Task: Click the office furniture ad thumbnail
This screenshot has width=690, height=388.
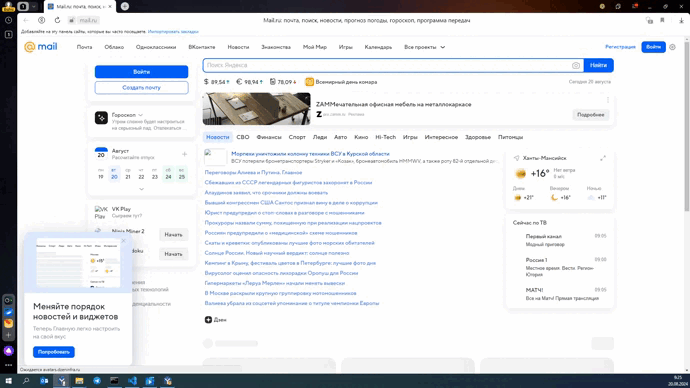Action: (257, 109)
